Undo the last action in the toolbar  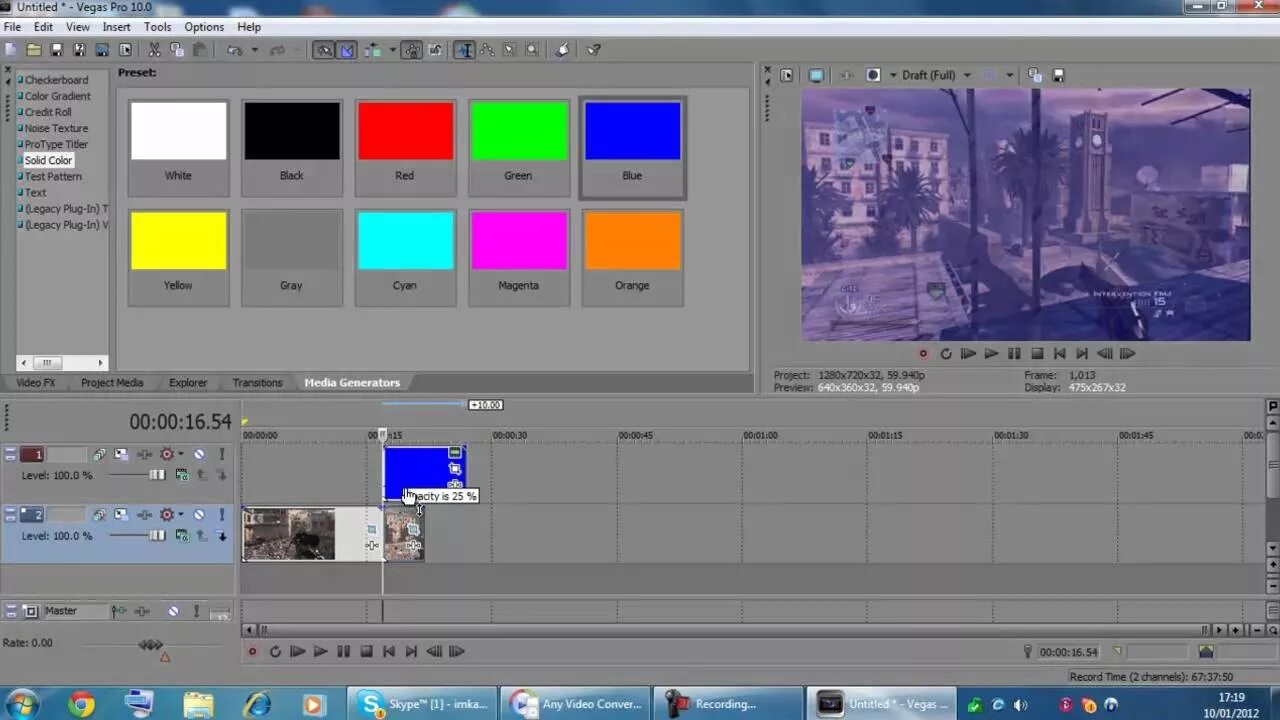click(x=235, y=50)
